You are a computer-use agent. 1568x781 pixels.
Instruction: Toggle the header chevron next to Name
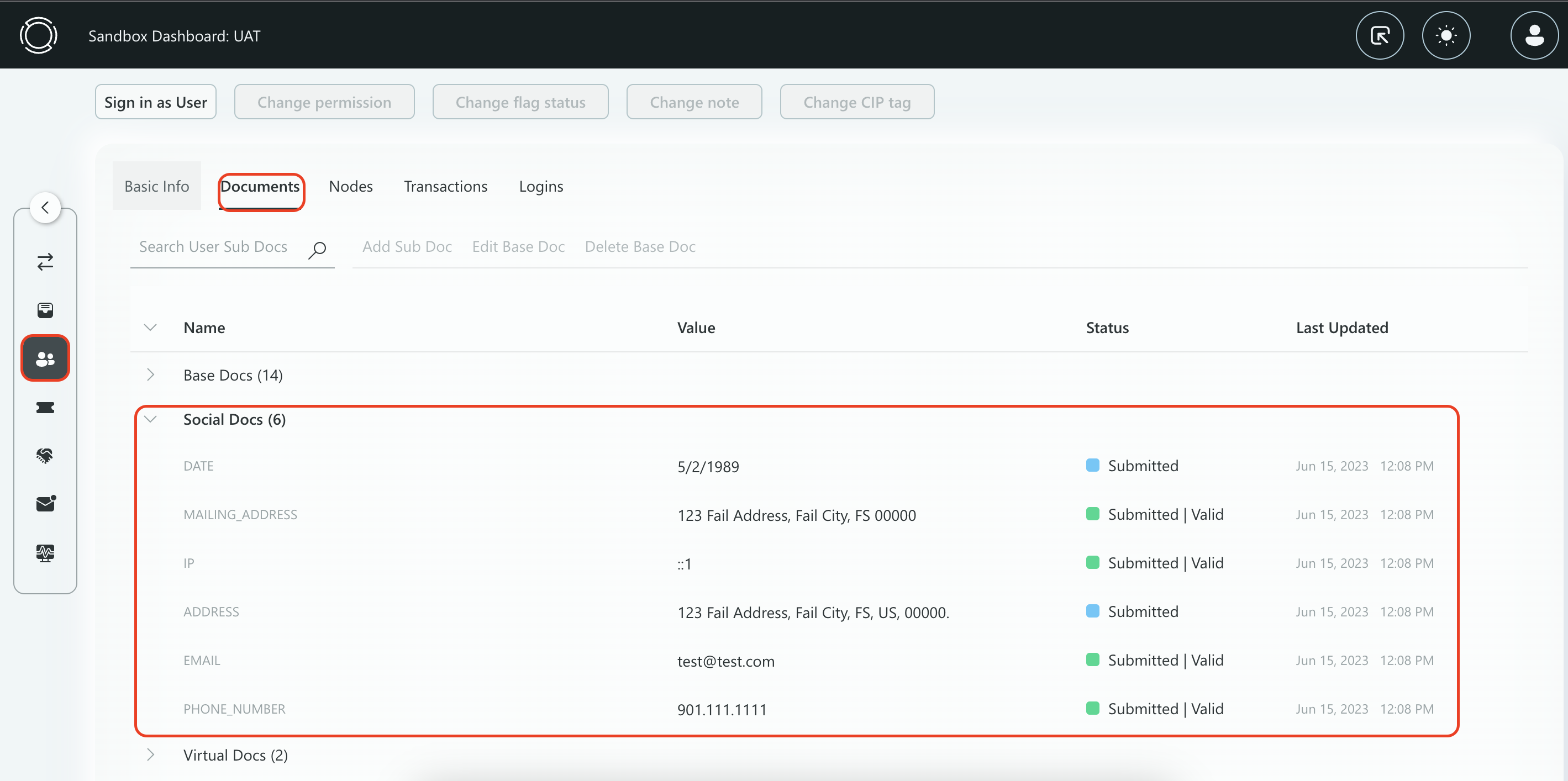tap(150, 328)
